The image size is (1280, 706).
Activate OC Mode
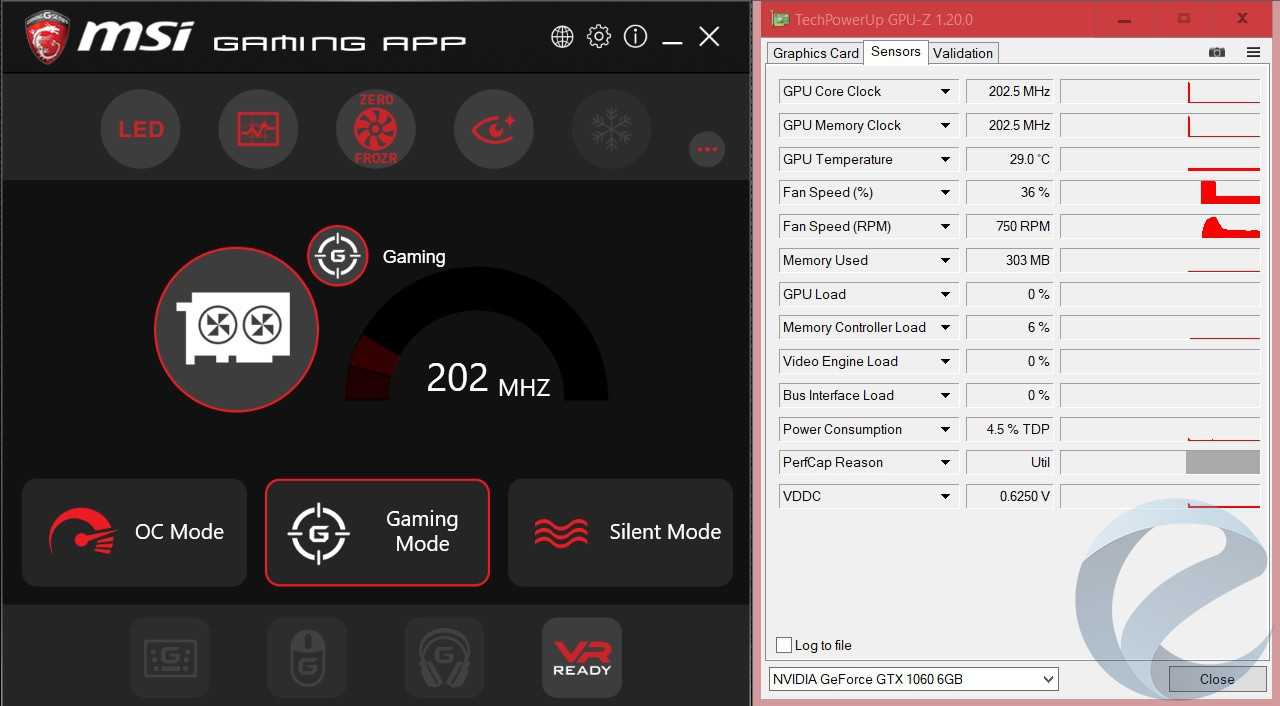[x=134, y=532]
